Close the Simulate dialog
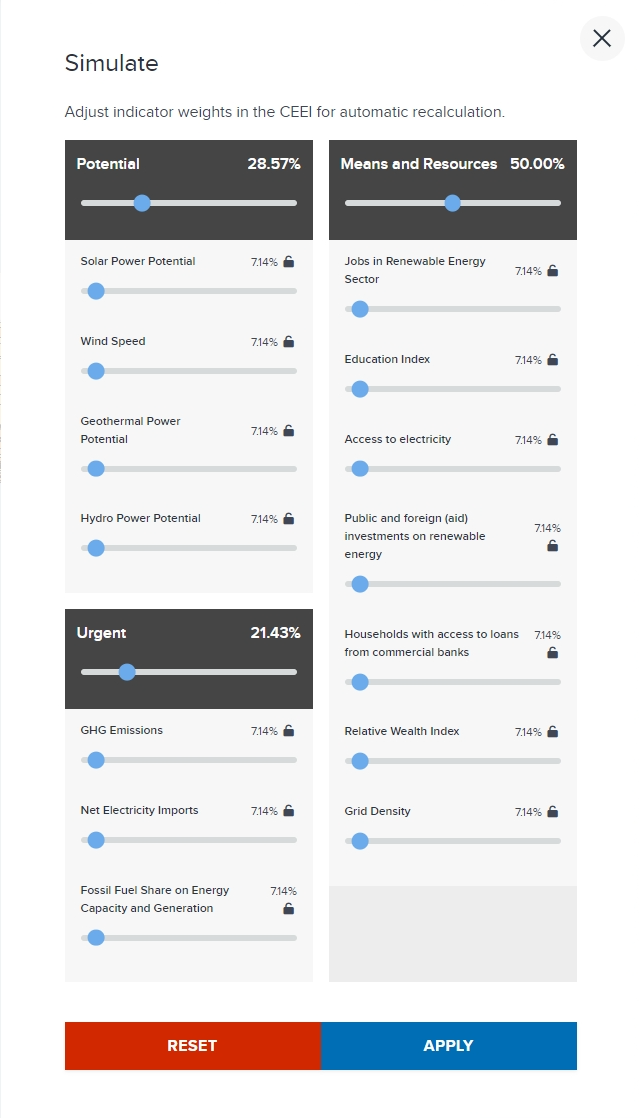The width and height of the screenshot is (639, 1118). [x=601, y=38]
